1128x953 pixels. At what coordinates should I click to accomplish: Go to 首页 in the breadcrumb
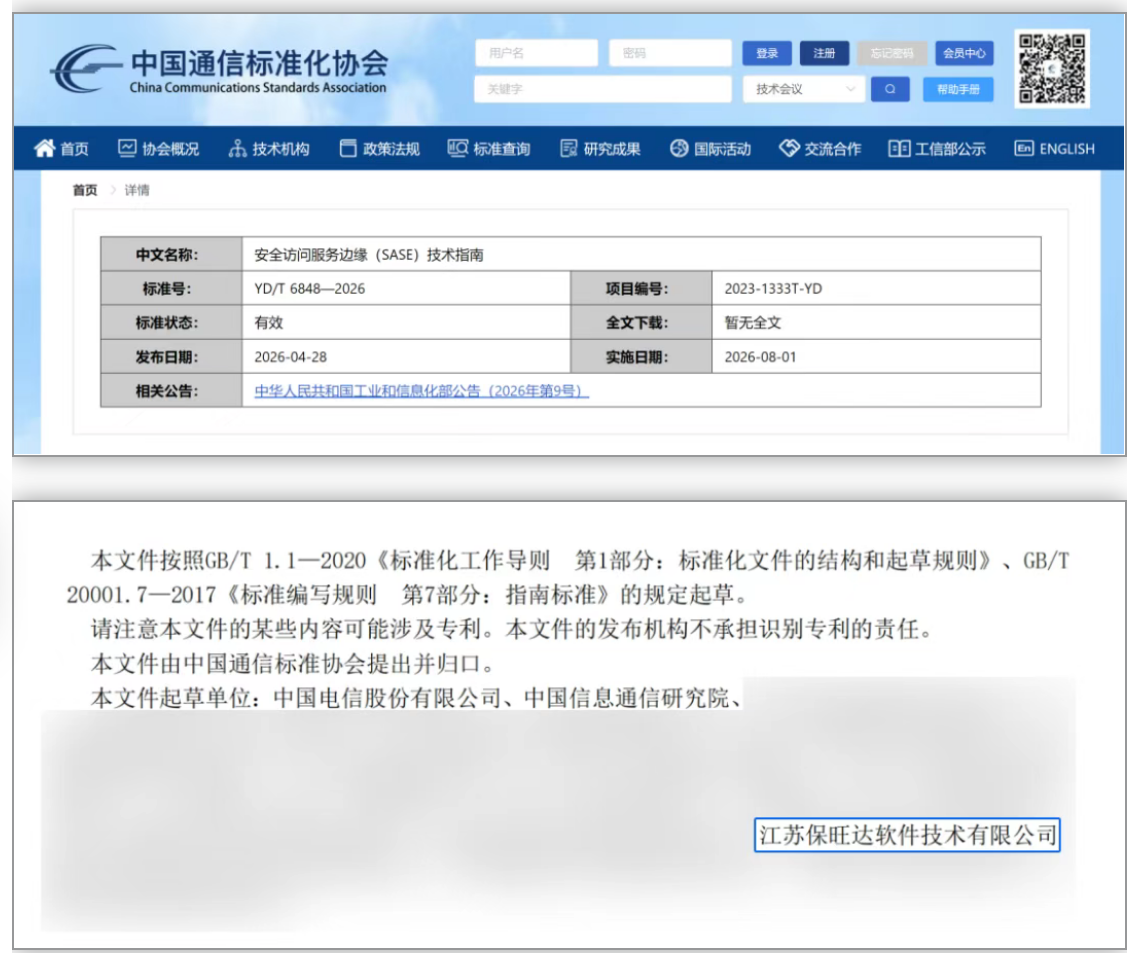pos(84,190)
